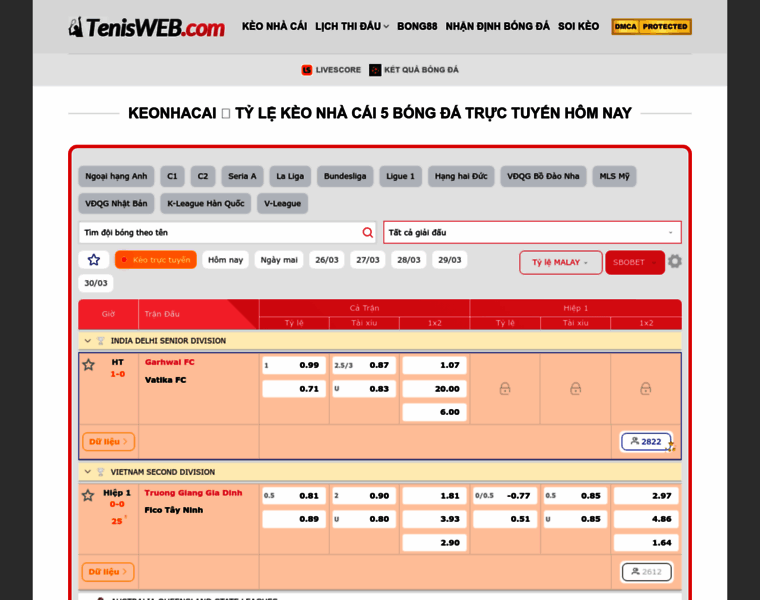Filter by Bundesliga league
Viewport: 760px width, 600px height.
(345, 176)
